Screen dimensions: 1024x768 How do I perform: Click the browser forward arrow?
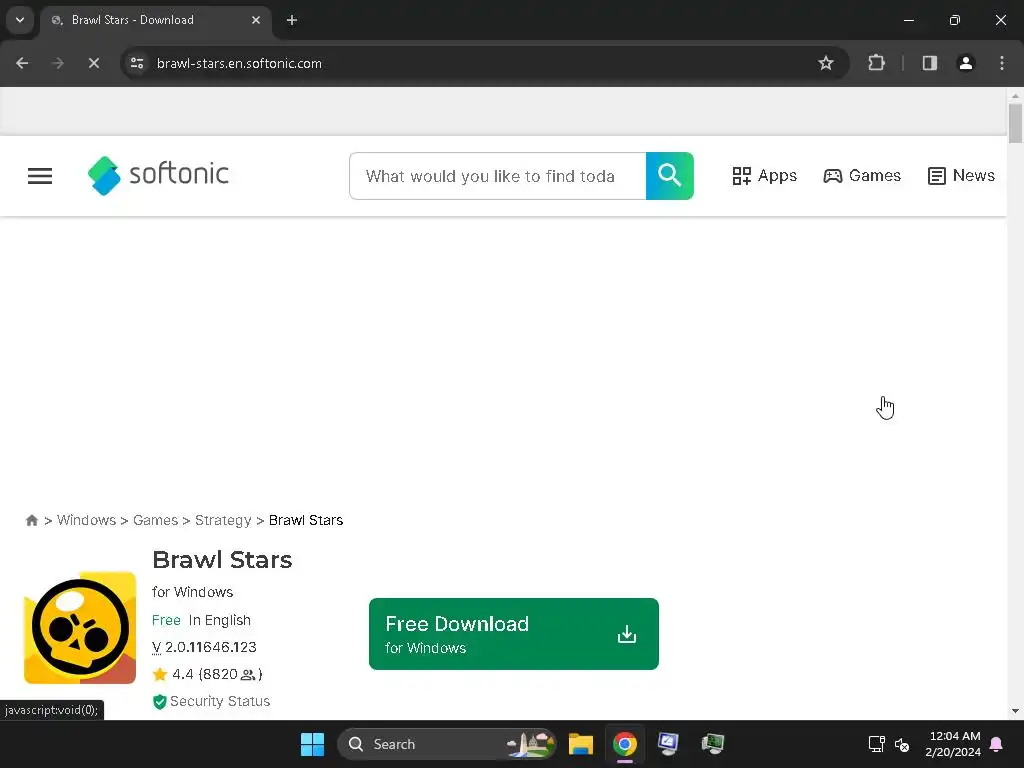click(57, 63)
